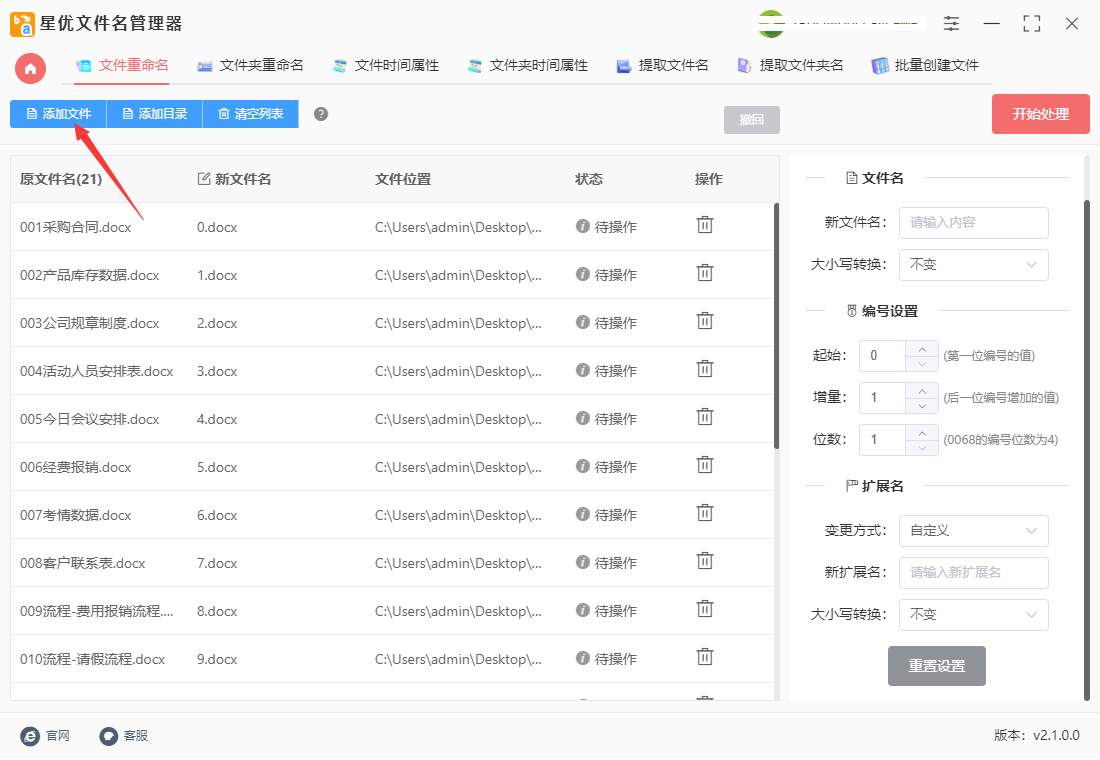
Task: Delete the 002产品库存数据.docx row
Action: pyautogui.click(x=704, y=273)
